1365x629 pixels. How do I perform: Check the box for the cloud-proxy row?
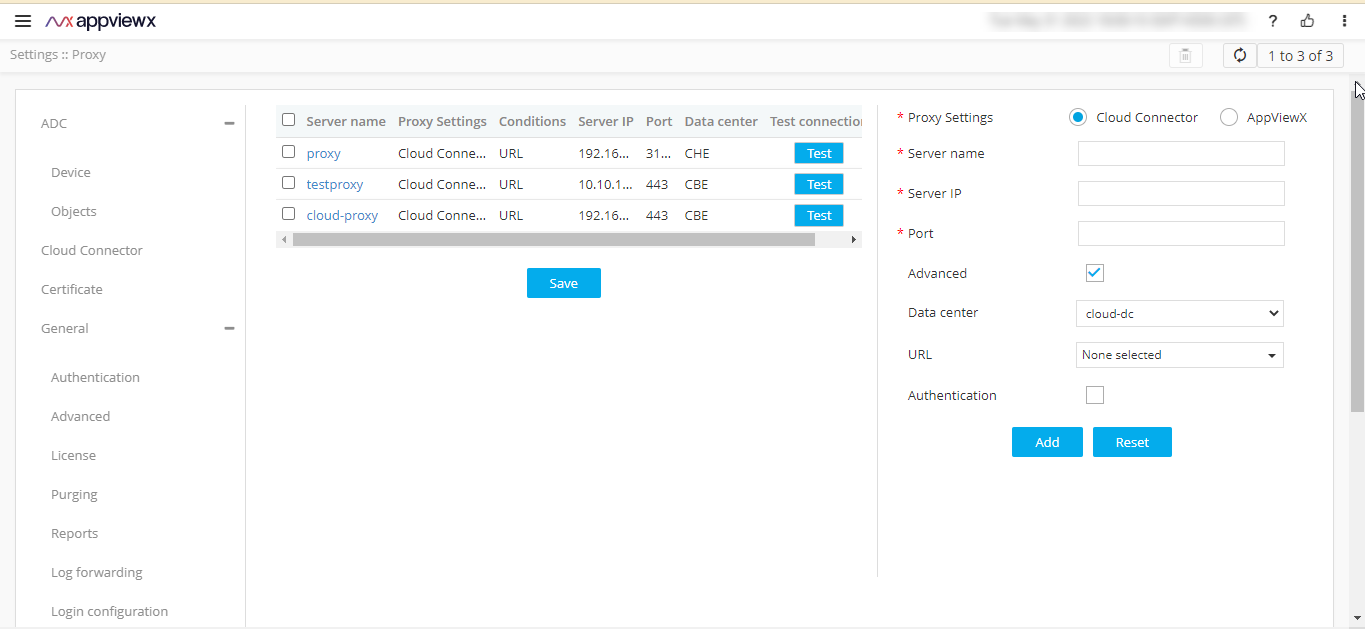289,214
